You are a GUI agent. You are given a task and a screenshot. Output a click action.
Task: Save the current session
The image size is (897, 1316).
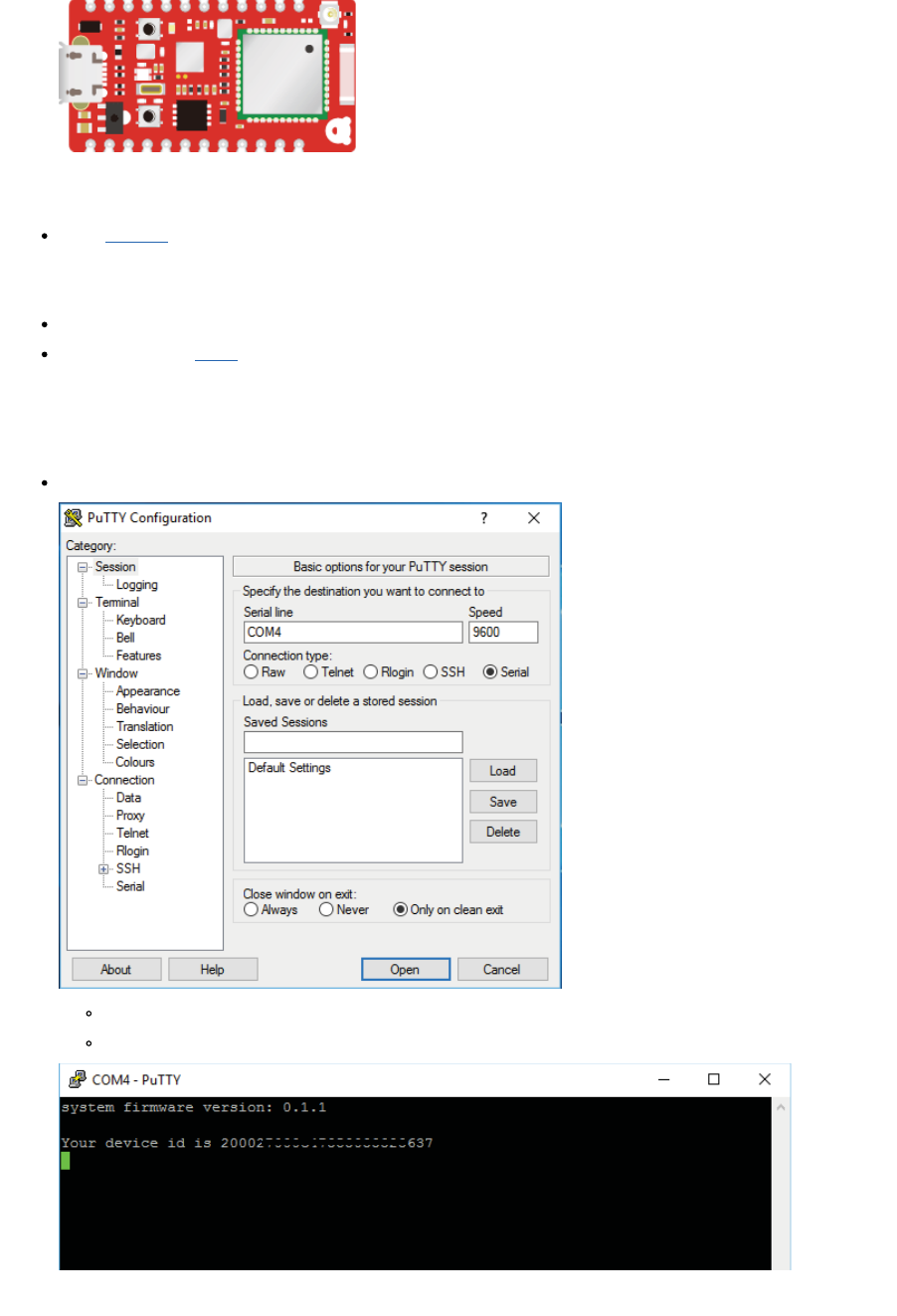(503, 802)
